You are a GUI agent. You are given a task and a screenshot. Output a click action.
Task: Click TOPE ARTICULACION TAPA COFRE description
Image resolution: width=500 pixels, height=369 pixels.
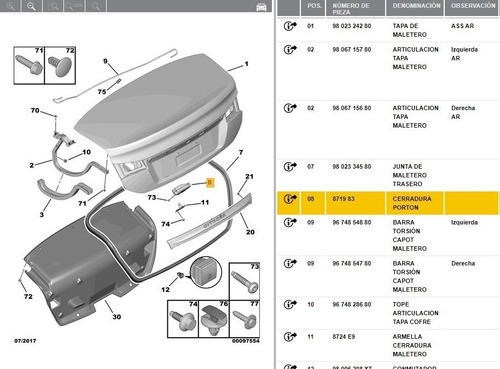[x=415, y=313]
